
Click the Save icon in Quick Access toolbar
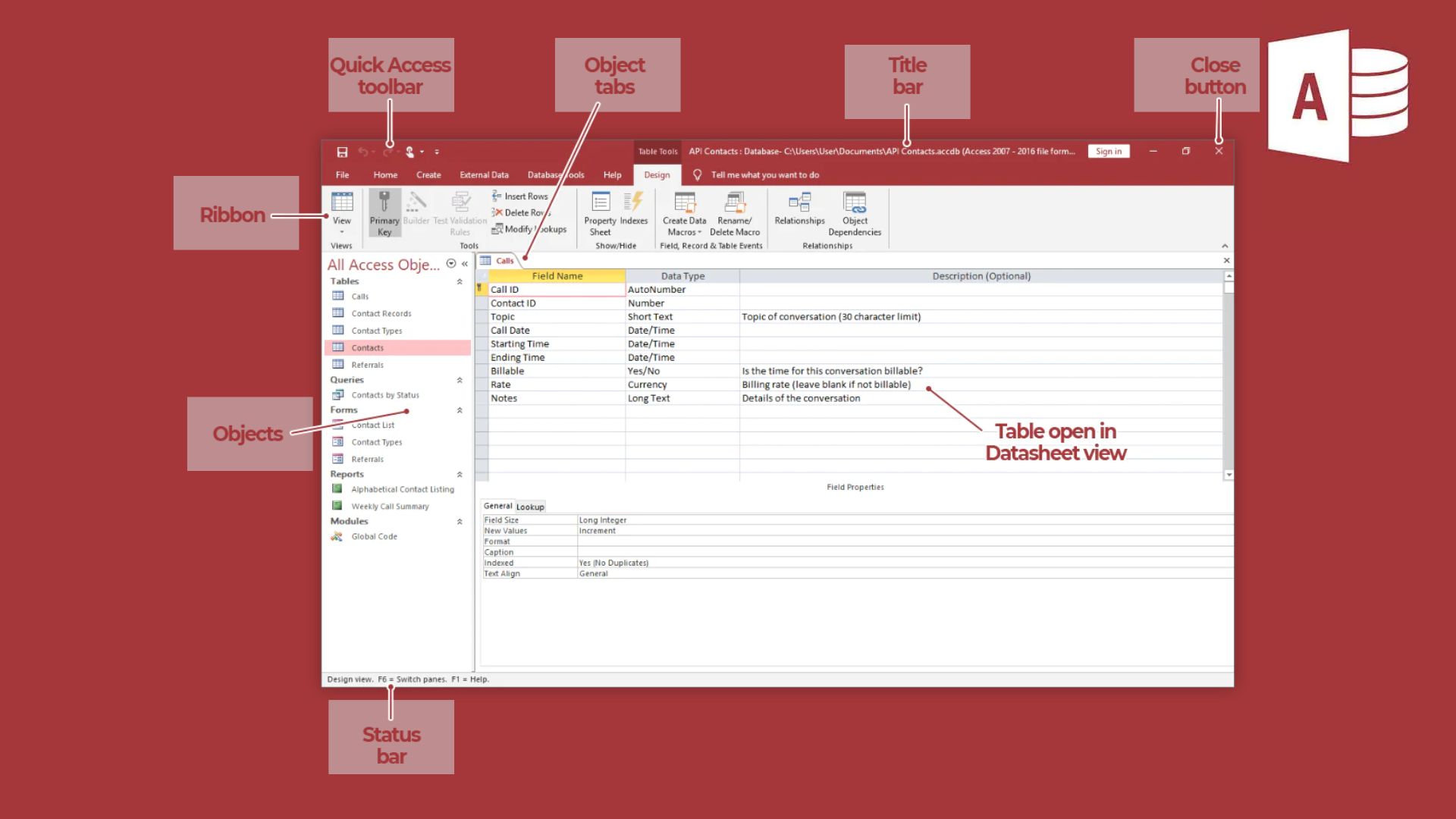[x=342, y=152]
